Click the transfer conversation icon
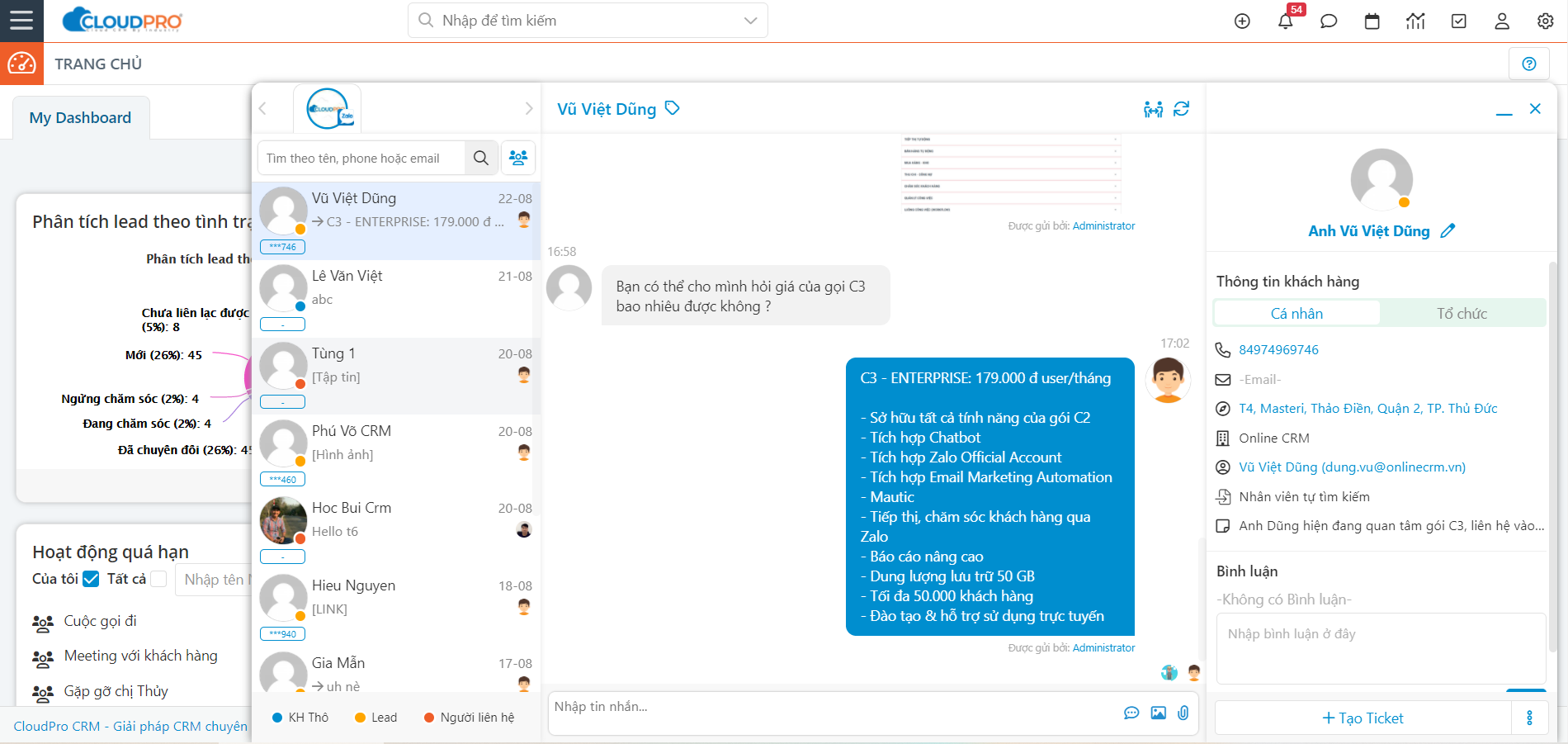Screen dimensions: 1568x744 pos(1154,109)
